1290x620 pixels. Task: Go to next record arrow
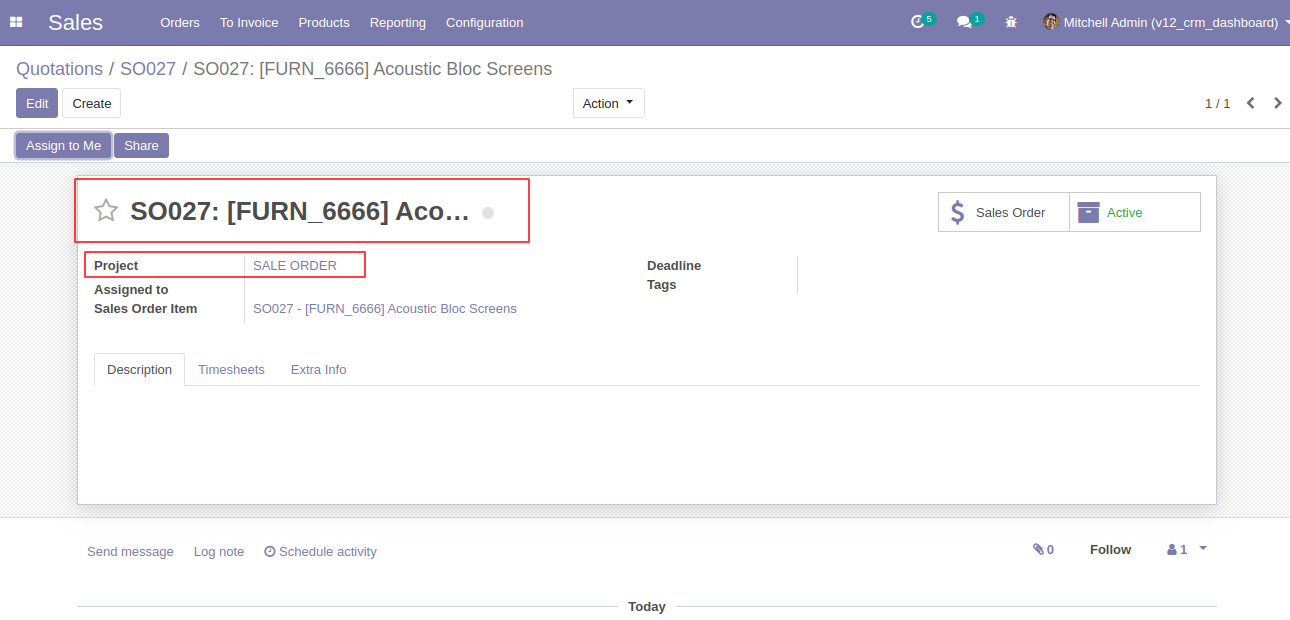(x=1277, y=103)
